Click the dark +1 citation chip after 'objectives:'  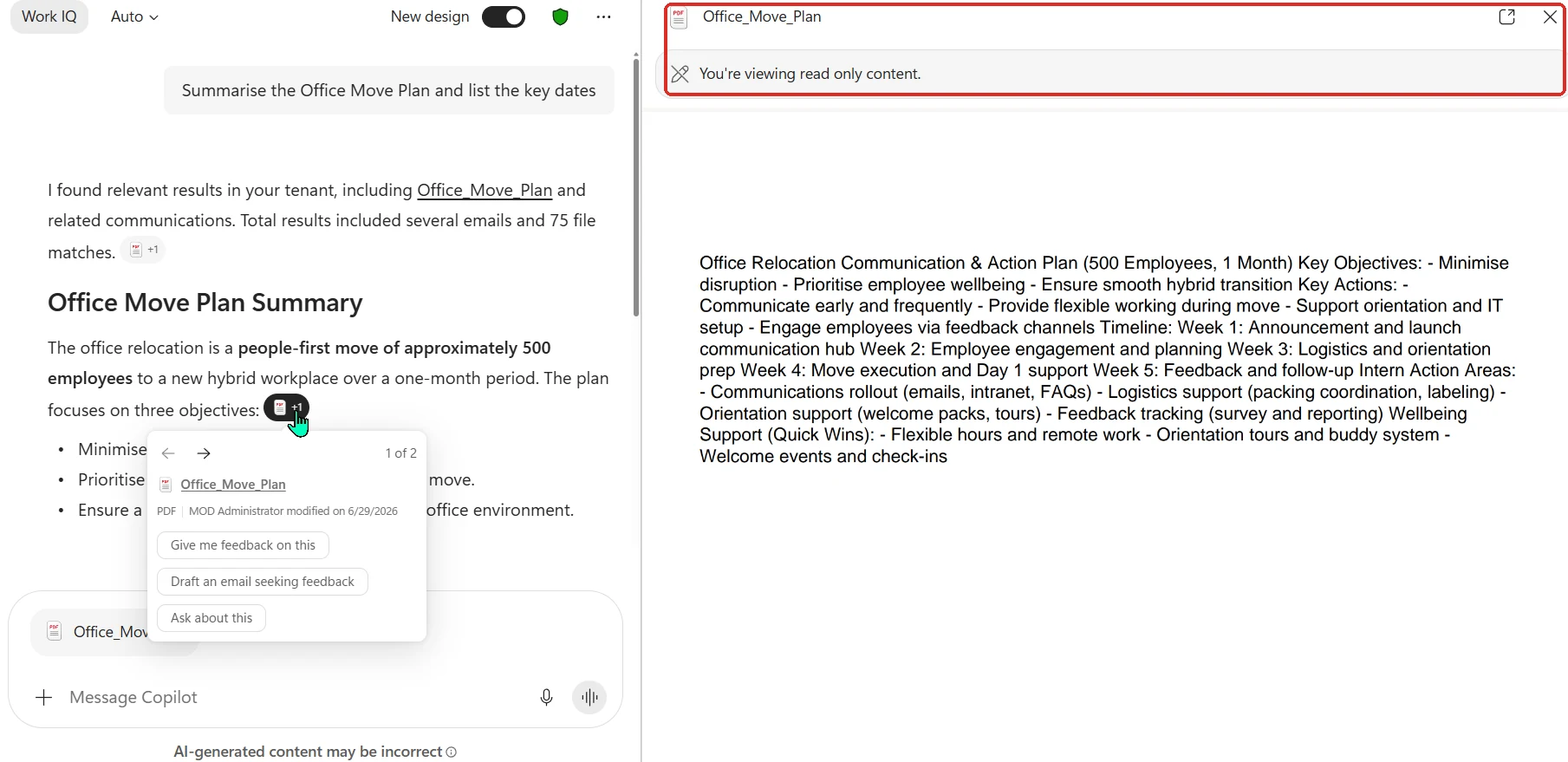(286, 407)
